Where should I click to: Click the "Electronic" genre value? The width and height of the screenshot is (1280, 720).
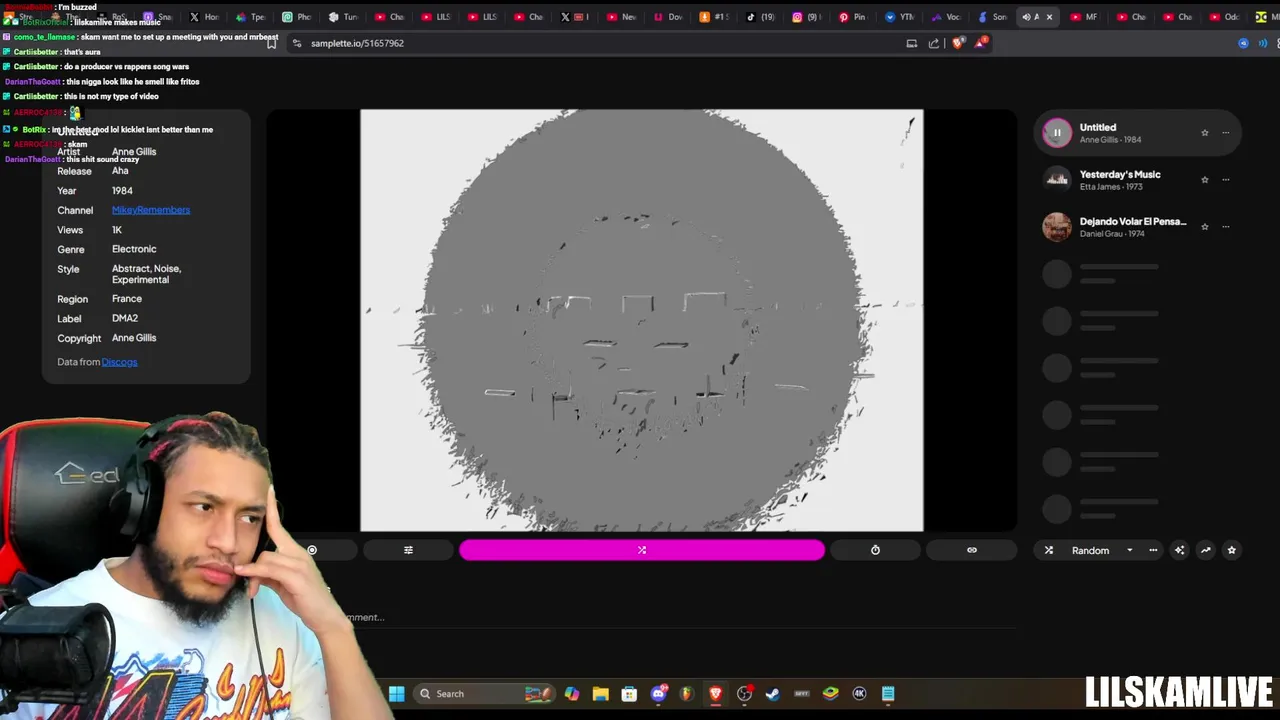point(134,249)
